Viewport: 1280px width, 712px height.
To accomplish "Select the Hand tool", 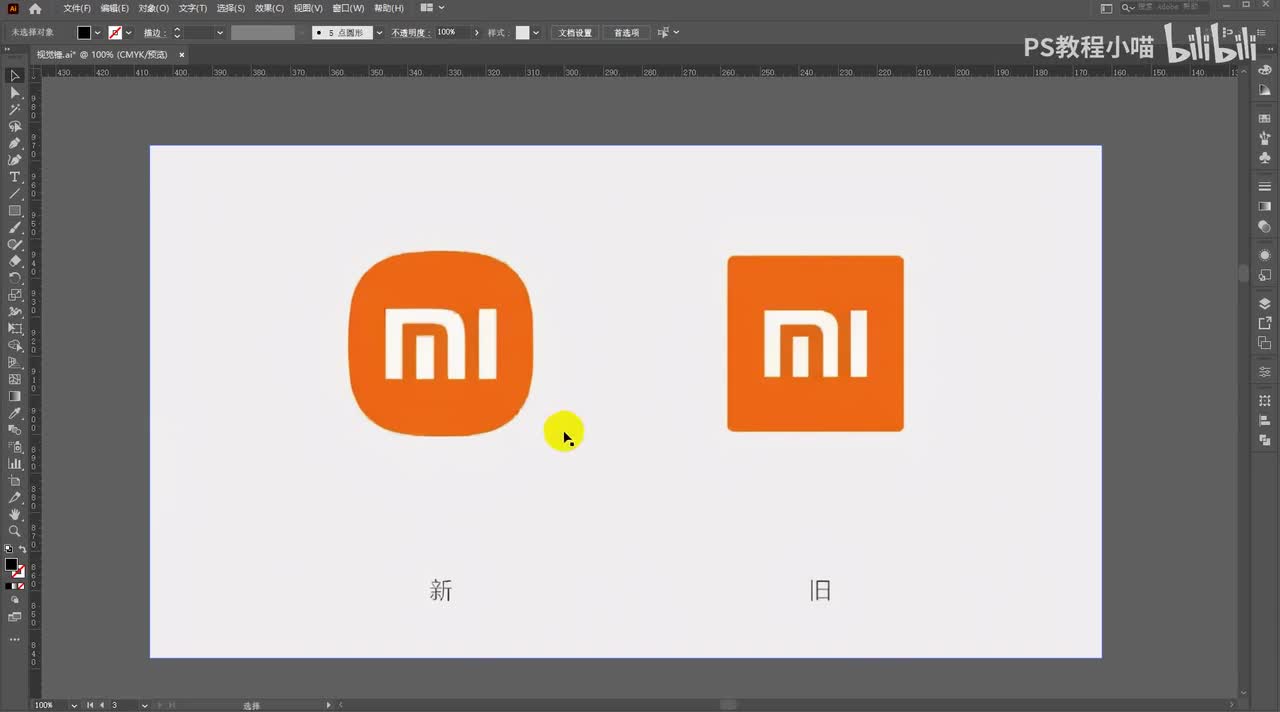I will (x=15, y=514).
